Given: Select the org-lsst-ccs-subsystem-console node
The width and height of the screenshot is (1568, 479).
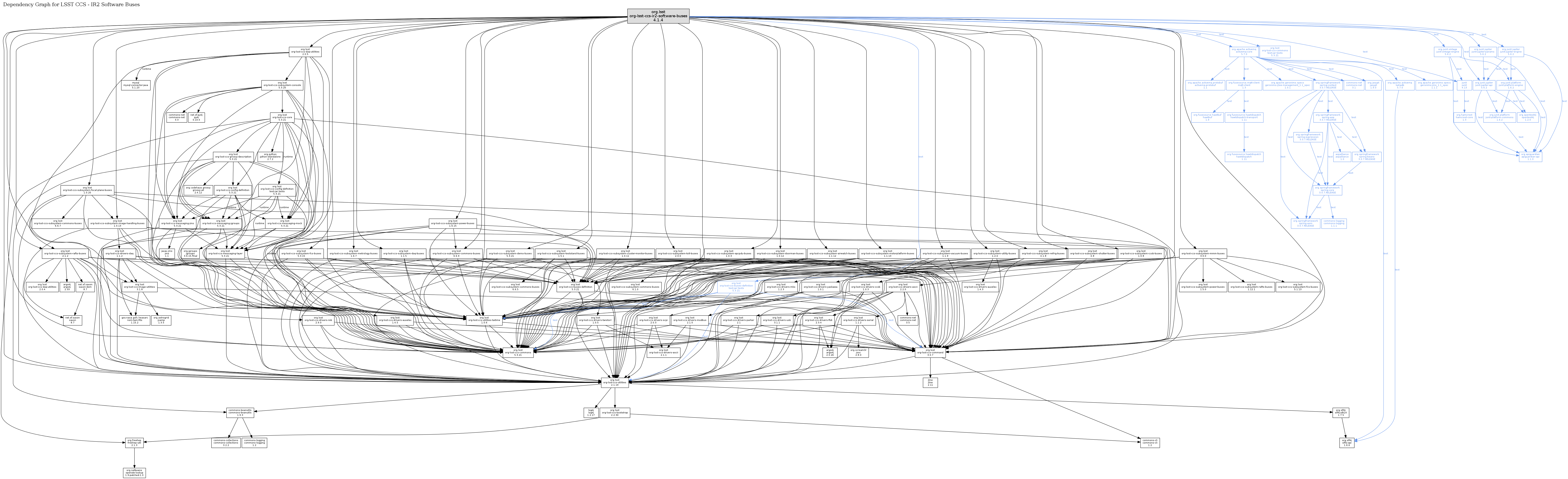Looking at the screenshot, I should coord(282,85).
